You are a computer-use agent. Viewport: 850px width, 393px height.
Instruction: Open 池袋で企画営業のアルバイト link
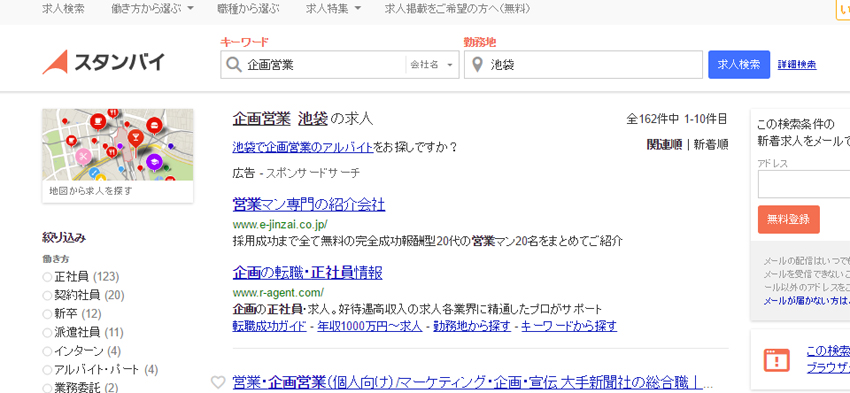point(302,146)
